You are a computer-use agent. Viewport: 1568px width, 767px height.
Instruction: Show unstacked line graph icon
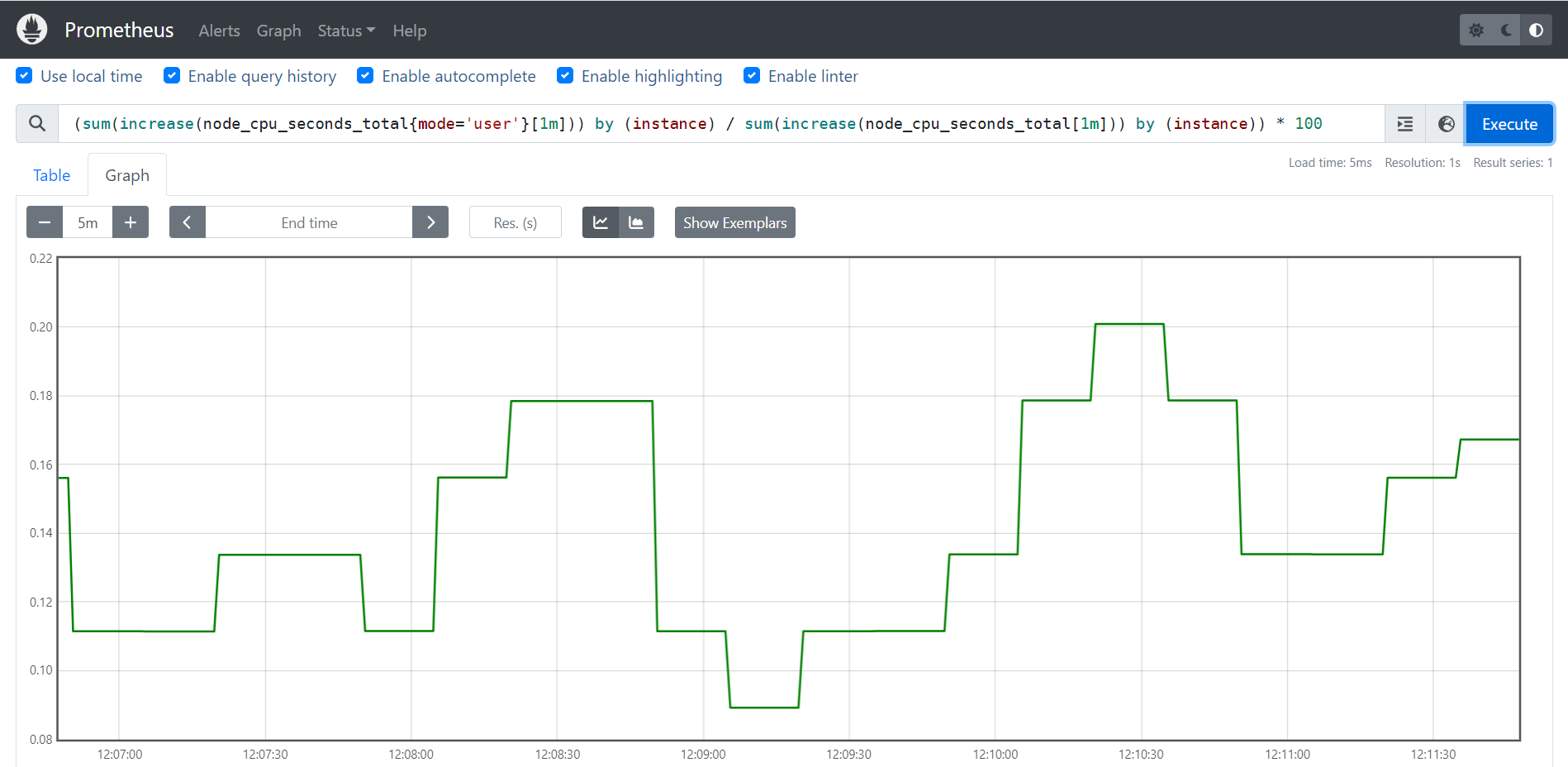click(601, 222)
